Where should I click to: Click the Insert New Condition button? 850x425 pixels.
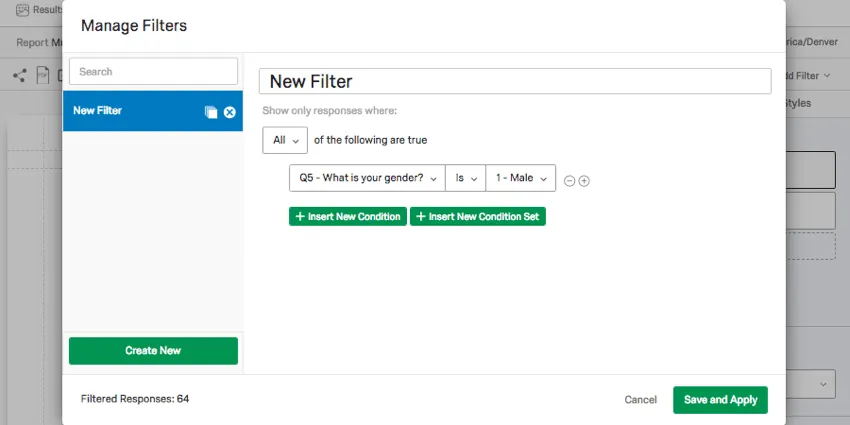[348, 216]
